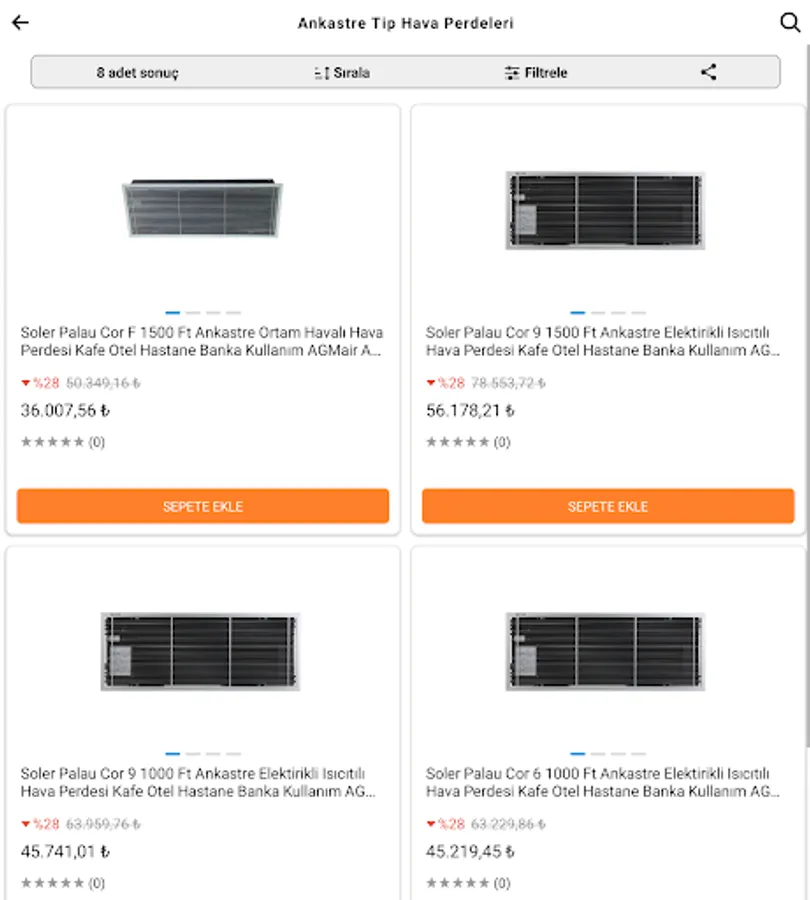Open Soler Palau Cor 9 1500 title

(603, 341)
